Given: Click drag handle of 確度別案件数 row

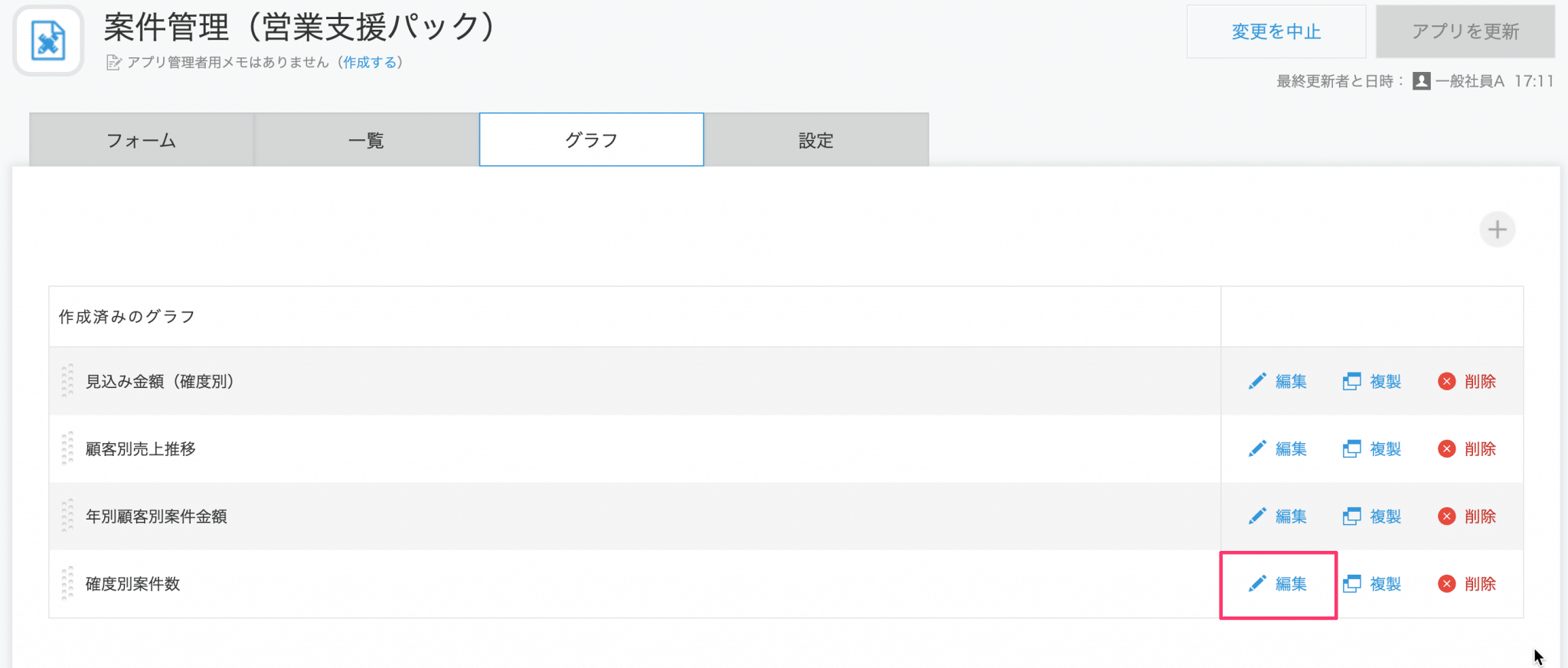Looking at the screenshot, I should (67, 583).
